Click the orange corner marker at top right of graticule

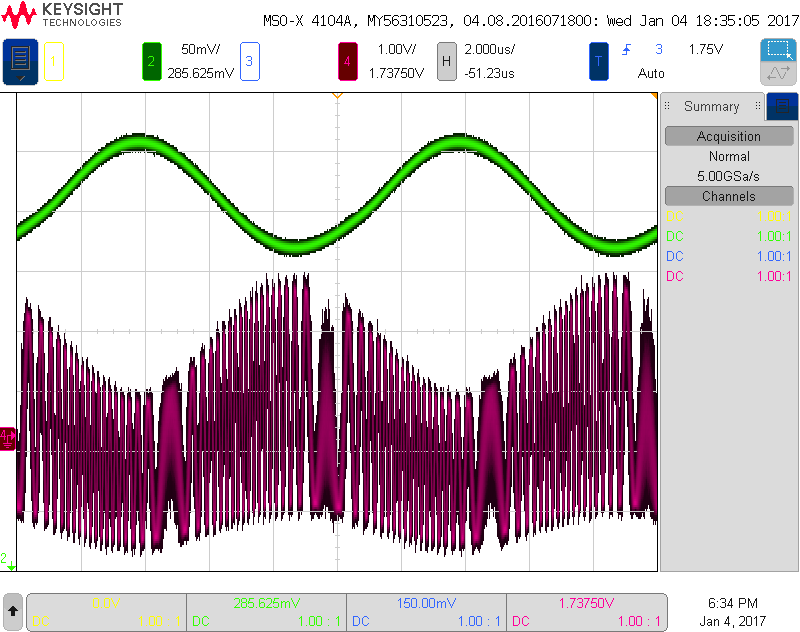tap(654, 95)
